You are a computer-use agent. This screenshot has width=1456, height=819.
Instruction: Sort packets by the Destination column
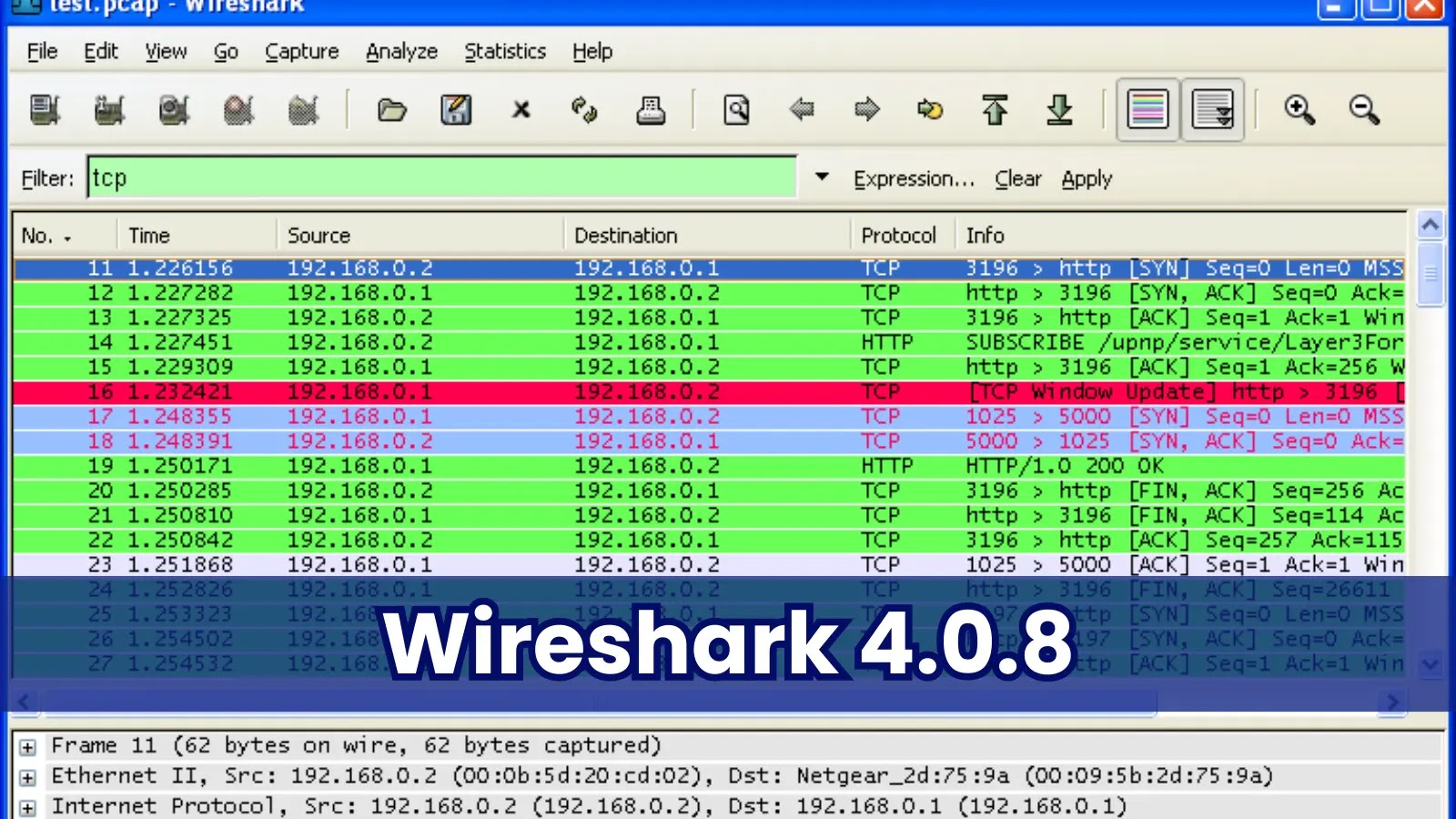707,236
